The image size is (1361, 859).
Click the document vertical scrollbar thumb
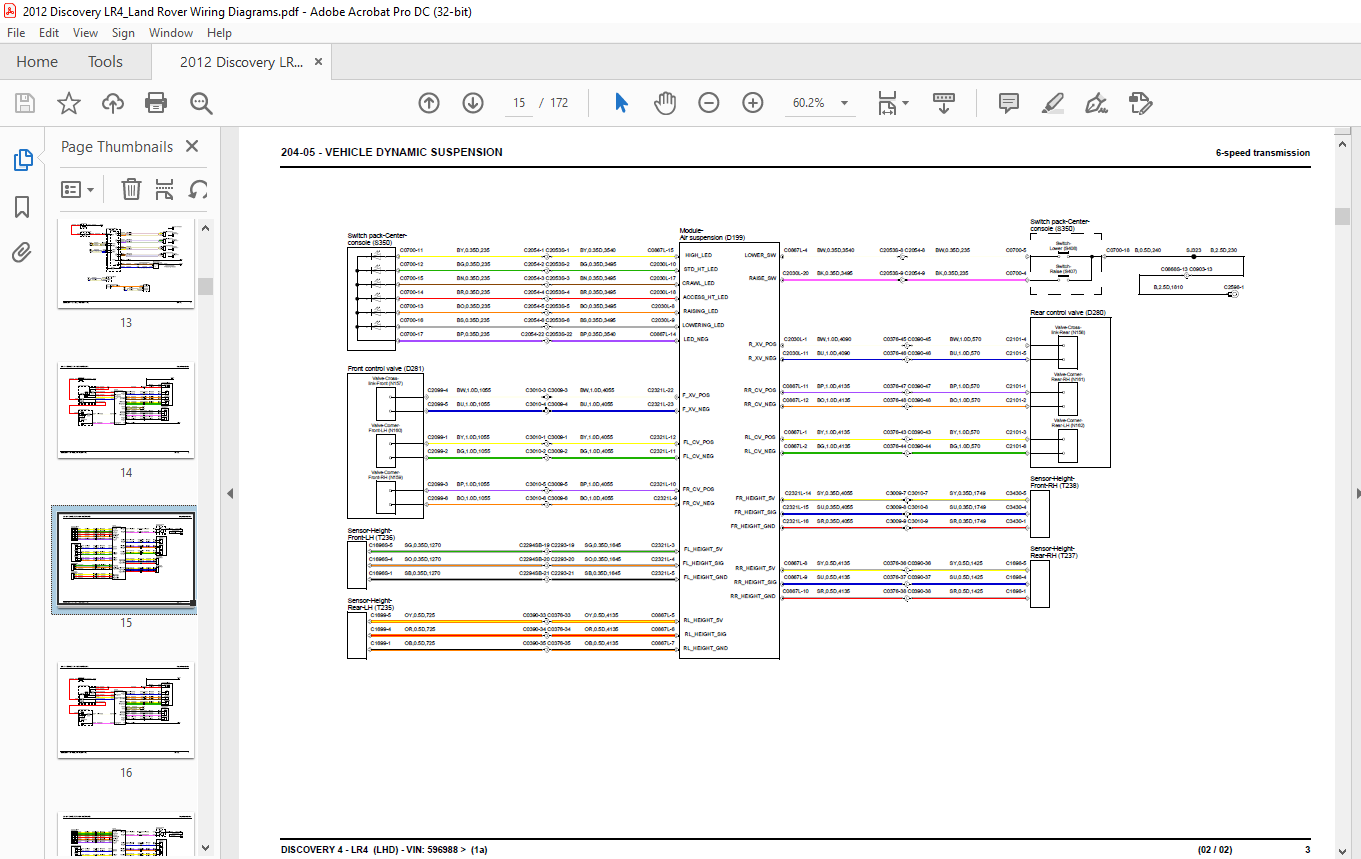pyautogui.click(x=1342, y=217)
